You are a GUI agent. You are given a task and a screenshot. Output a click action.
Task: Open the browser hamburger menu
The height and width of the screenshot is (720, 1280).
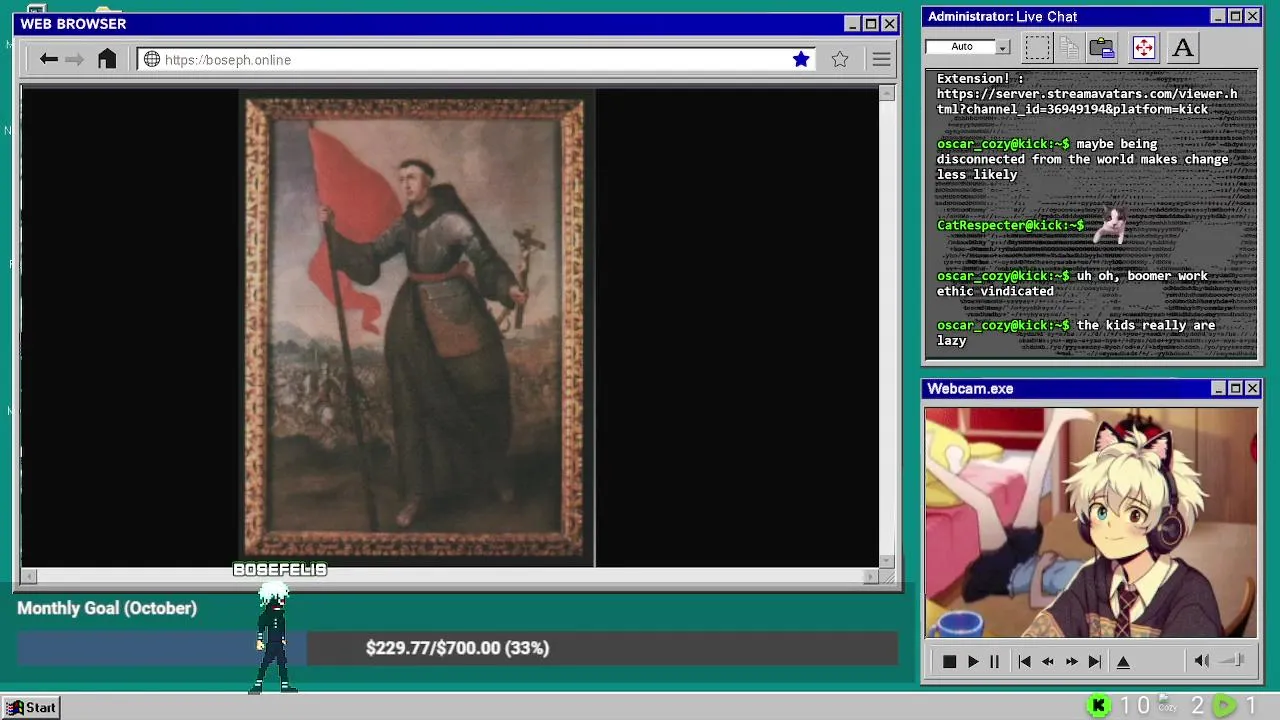(881, 60)
